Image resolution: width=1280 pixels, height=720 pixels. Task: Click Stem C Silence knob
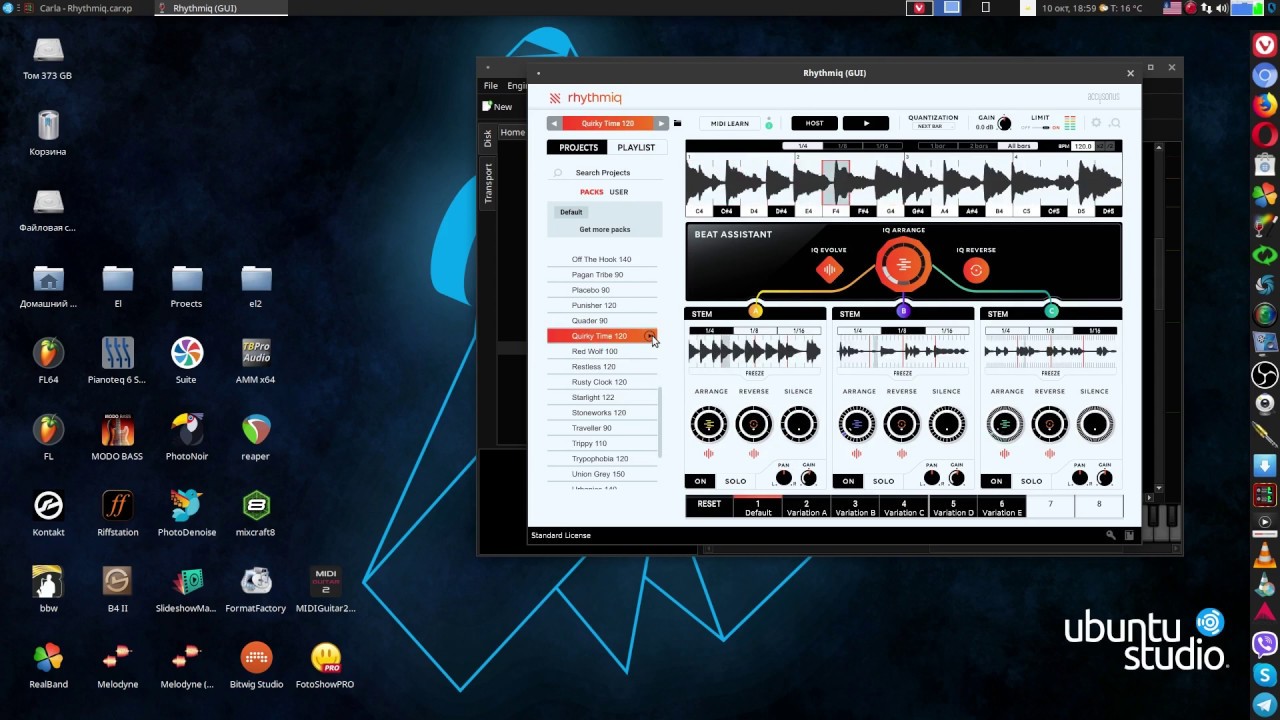click(1094, 425)
